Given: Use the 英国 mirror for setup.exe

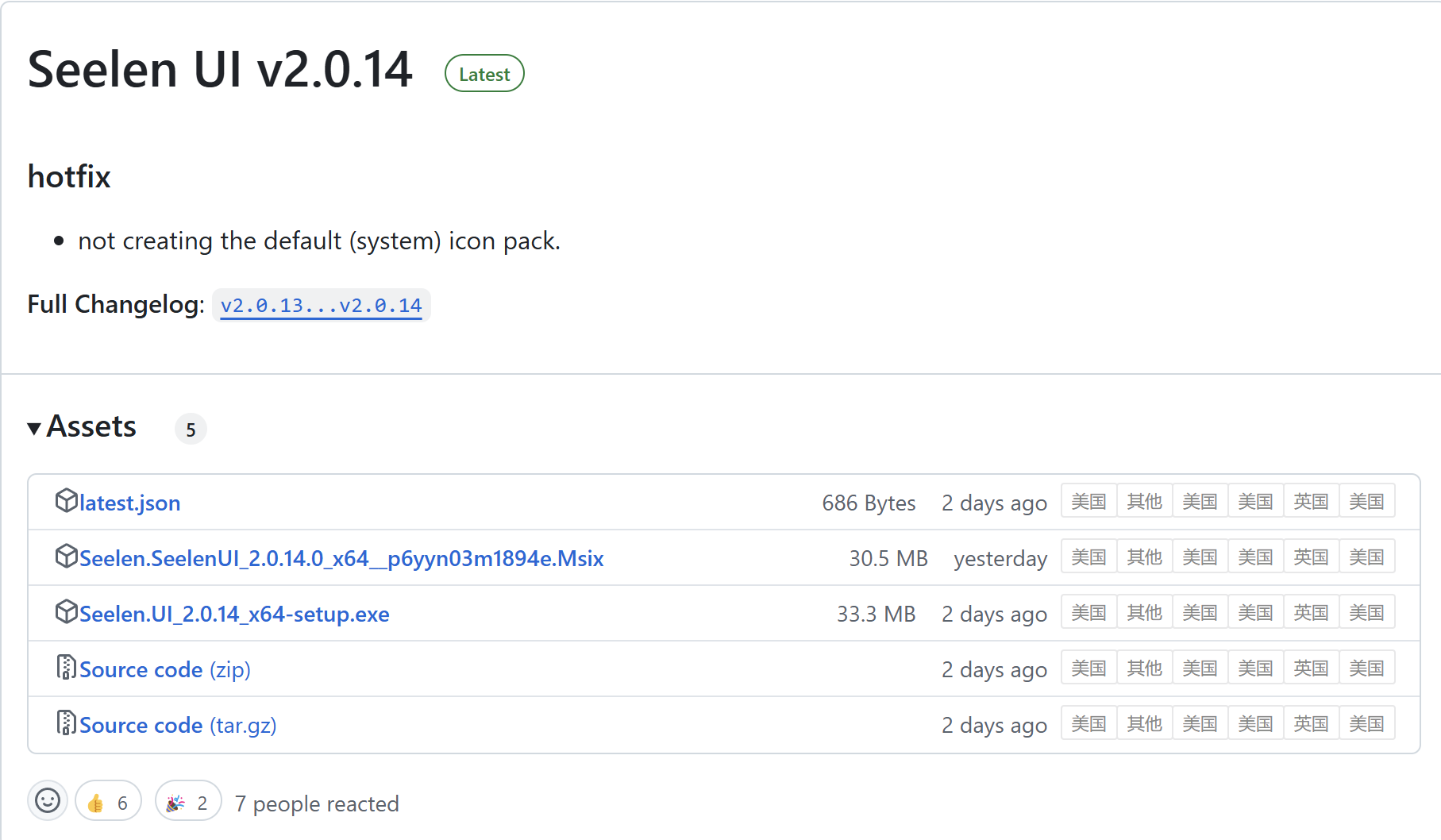Looking at the screenshot, I should coord(1312,612).
